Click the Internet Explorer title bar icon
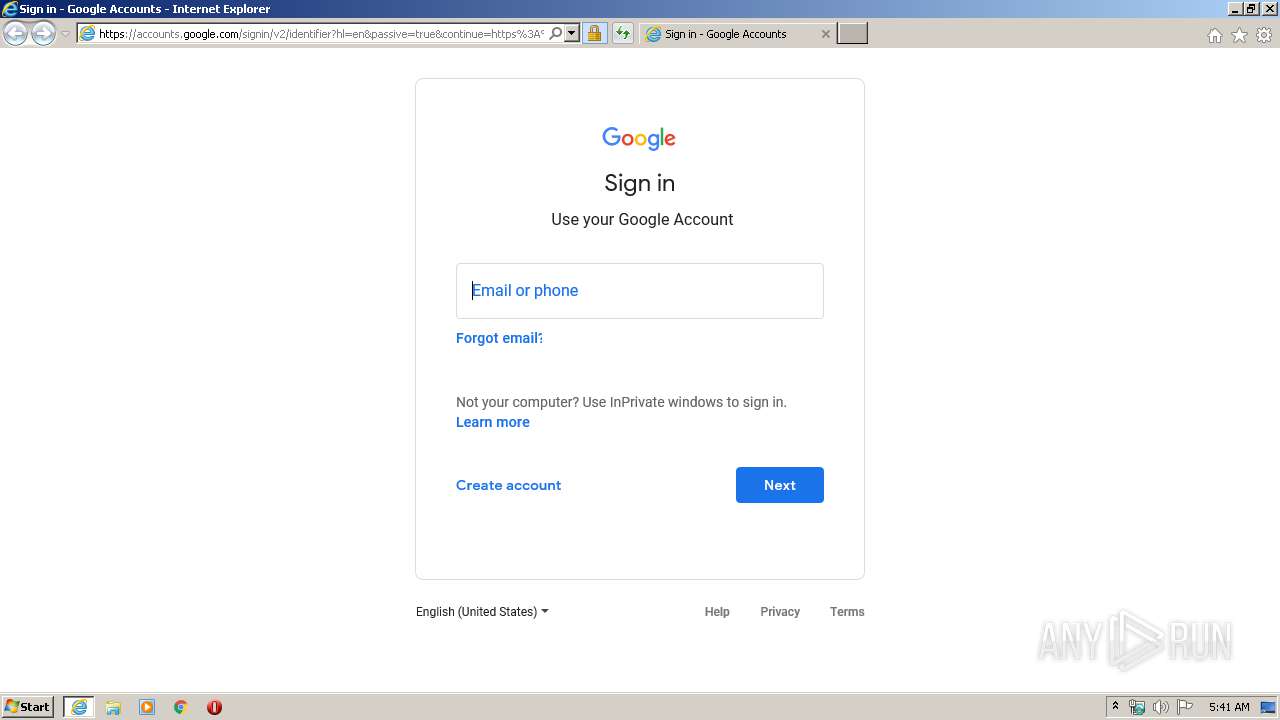The height and width of the screenshot is (720, 1280). (9, 9)
